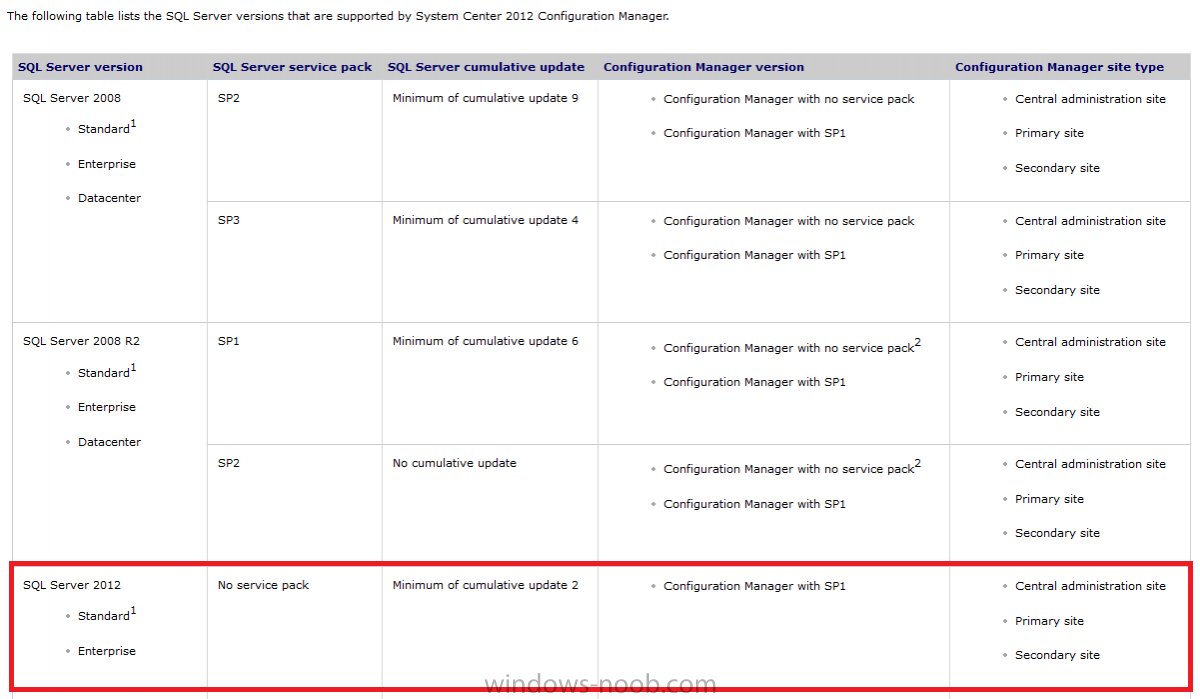Click the 'Configuration Manager version' column header
Viewport: 1200px width, 699px height.
pyautogui.click(x=704, y=67)
